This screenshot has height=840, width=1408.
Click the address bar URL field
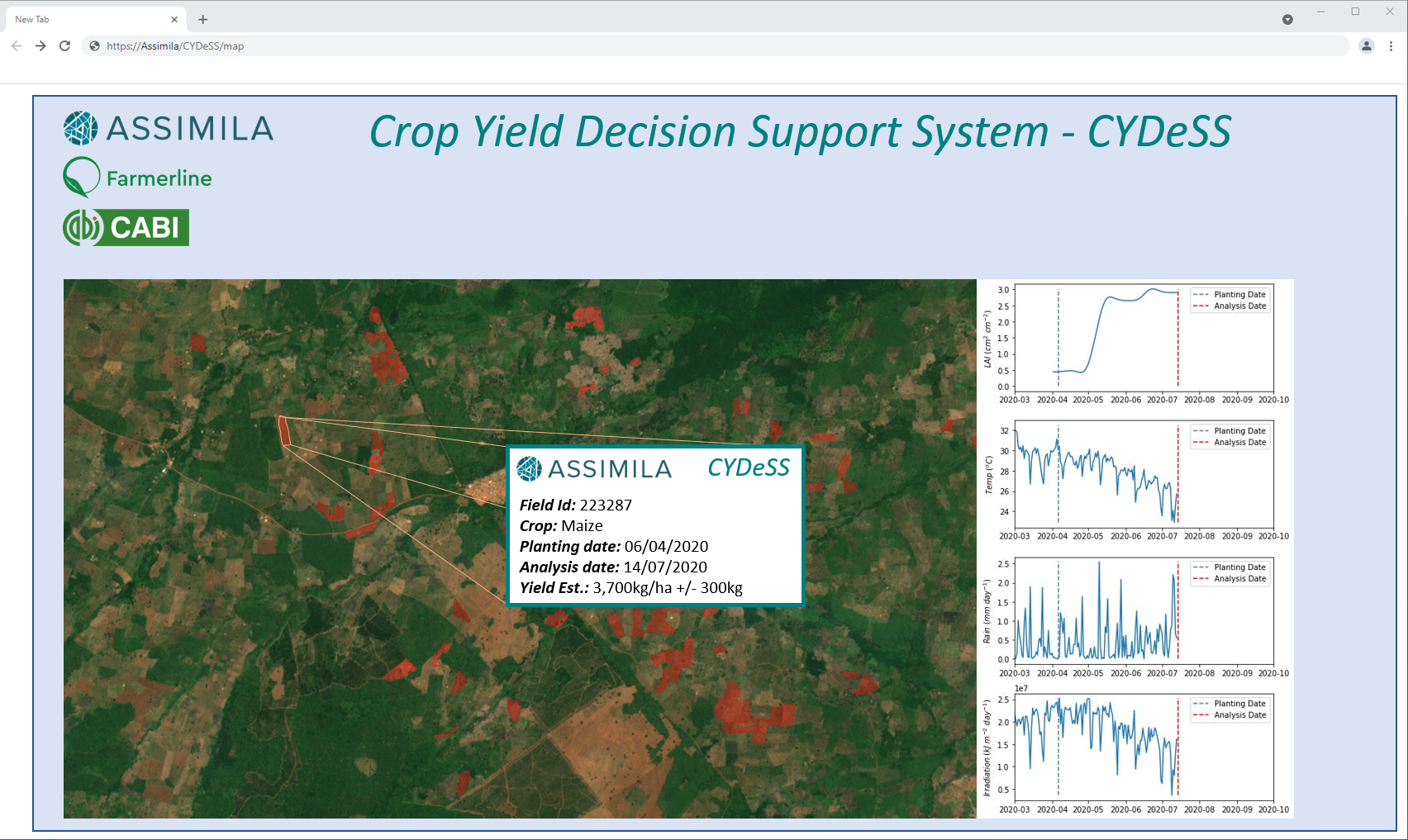point(661,46)
